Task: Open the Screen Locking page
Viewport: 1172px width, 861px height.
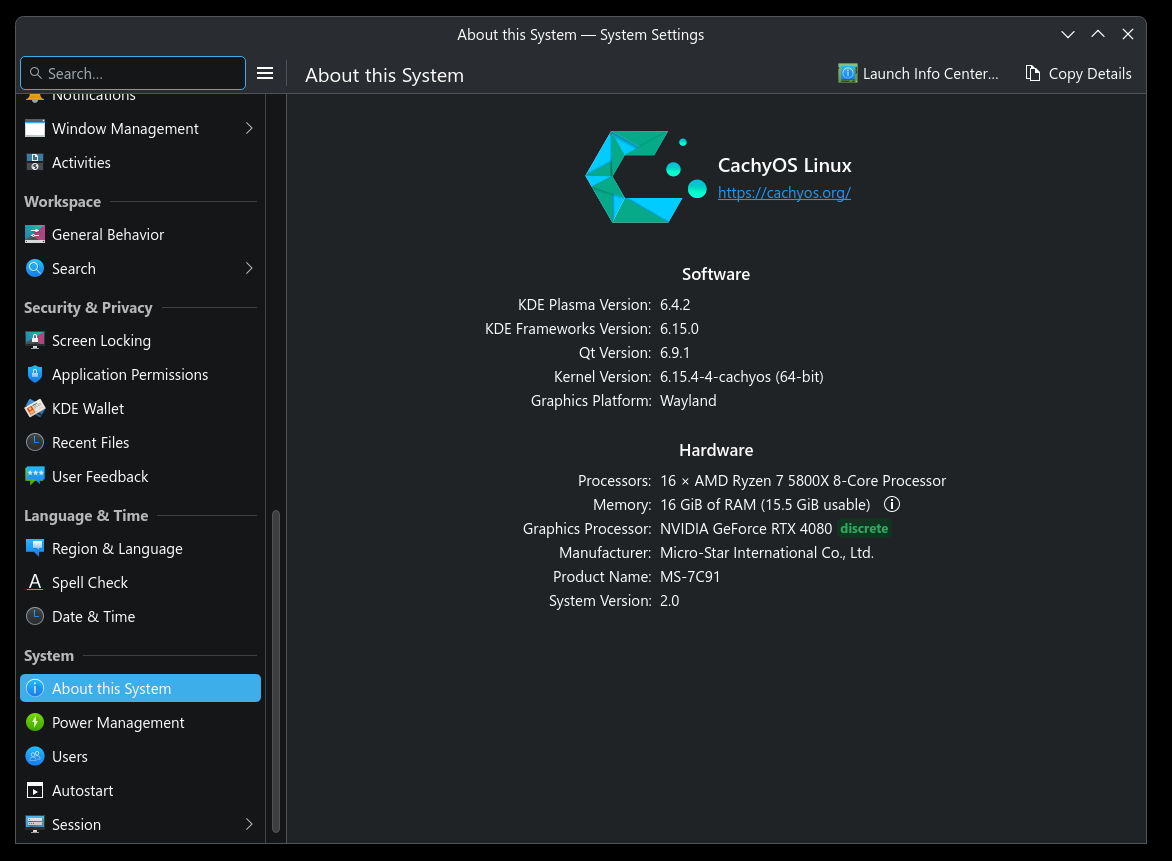Action: [141, 341]
